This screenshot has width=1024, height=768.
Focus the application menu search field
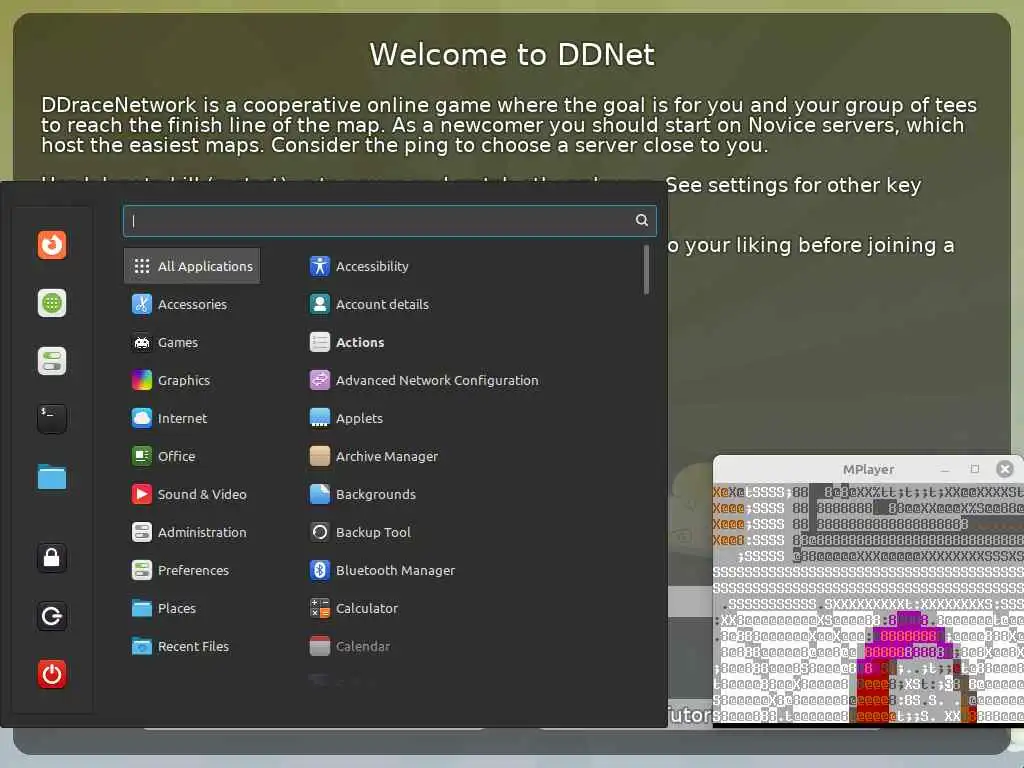coord(389,221)
